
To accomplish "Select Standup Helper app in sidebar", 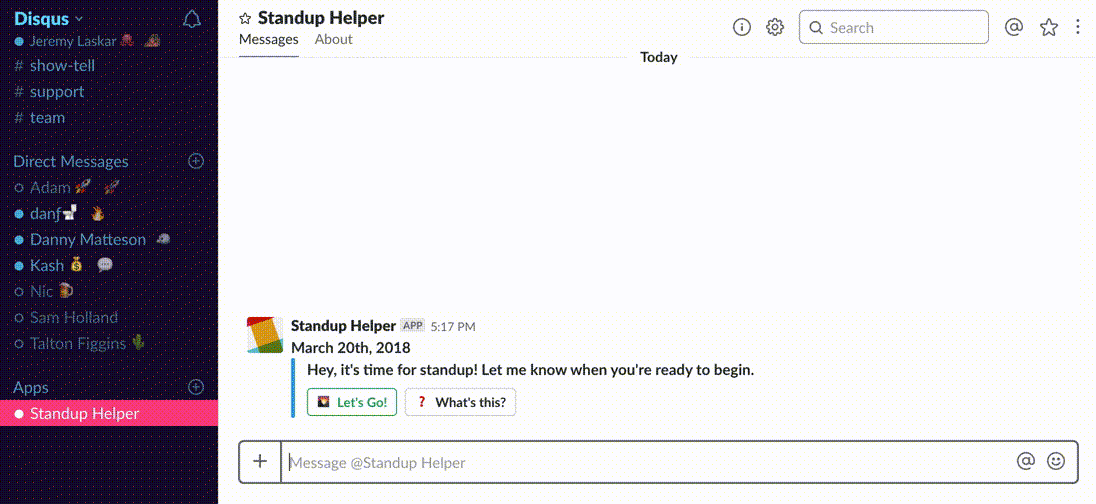I will click(109, 413).
